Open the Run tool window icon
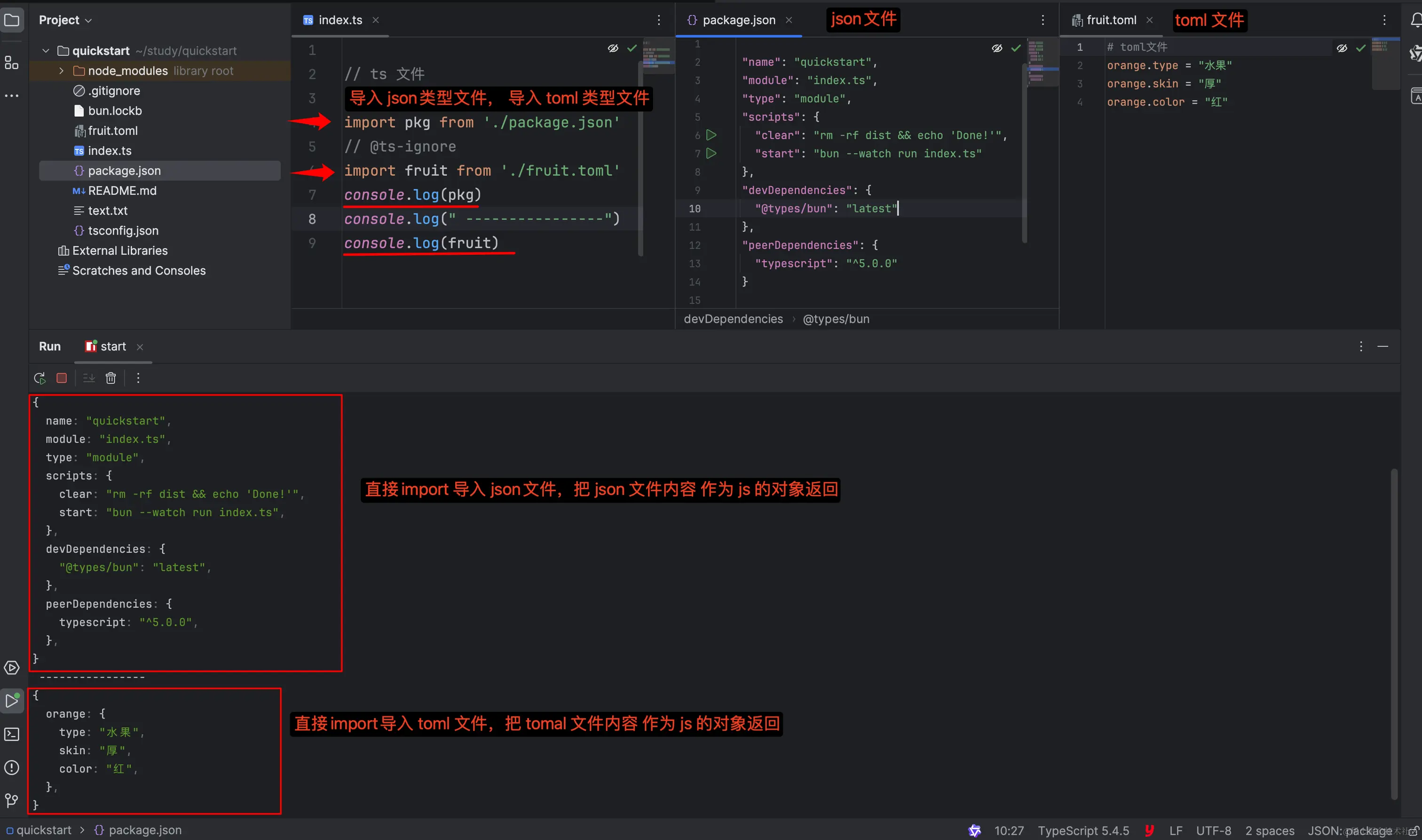The image size is (1422, 840). tap(12, 701)
